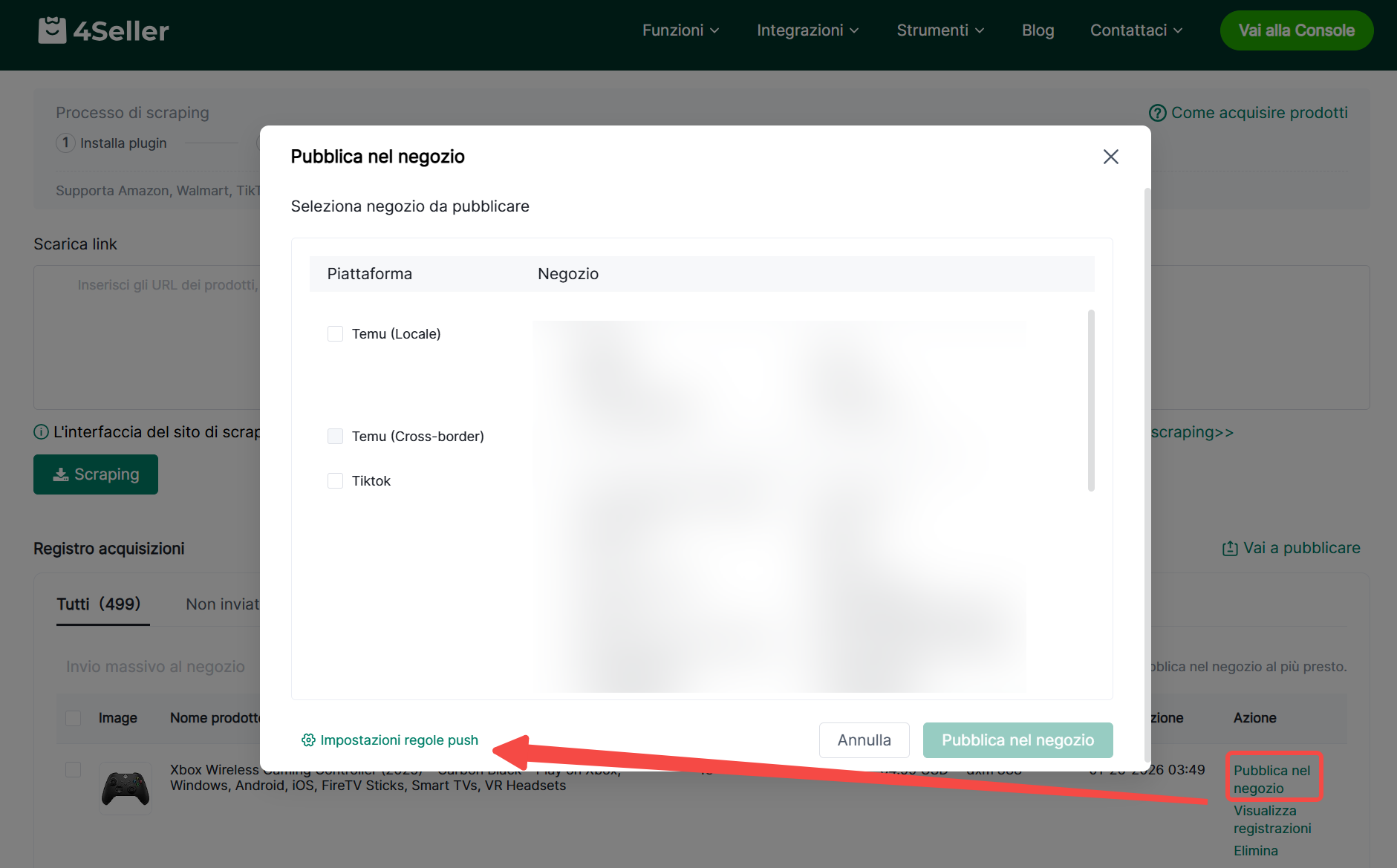Tick the Tiktok platform checkbox
The image size is (1397, 868).
pyautogui.click(x=335, y=481)
